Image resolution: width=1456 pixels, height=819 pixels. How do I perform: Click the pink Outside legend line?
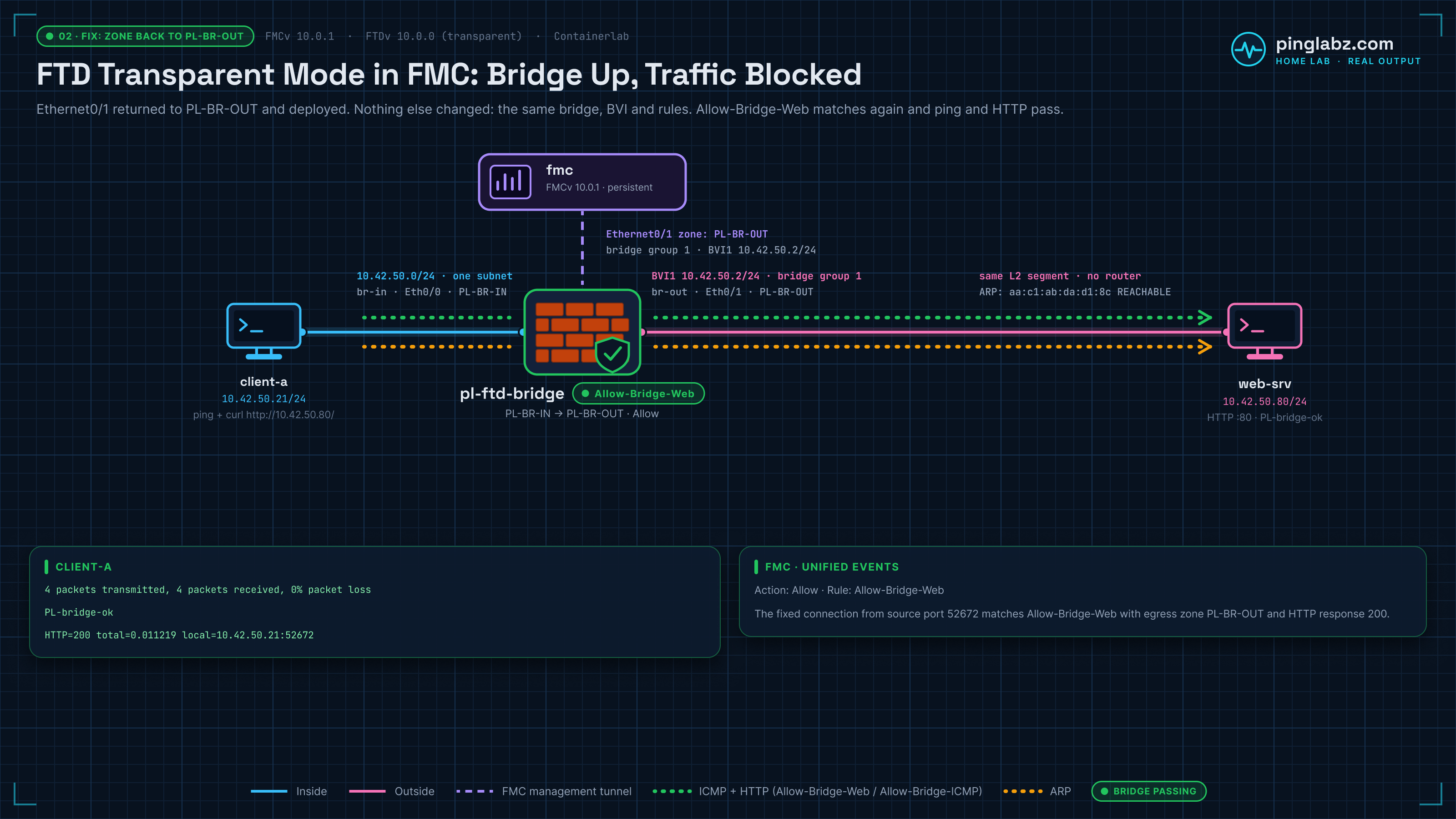click(367, 791)
